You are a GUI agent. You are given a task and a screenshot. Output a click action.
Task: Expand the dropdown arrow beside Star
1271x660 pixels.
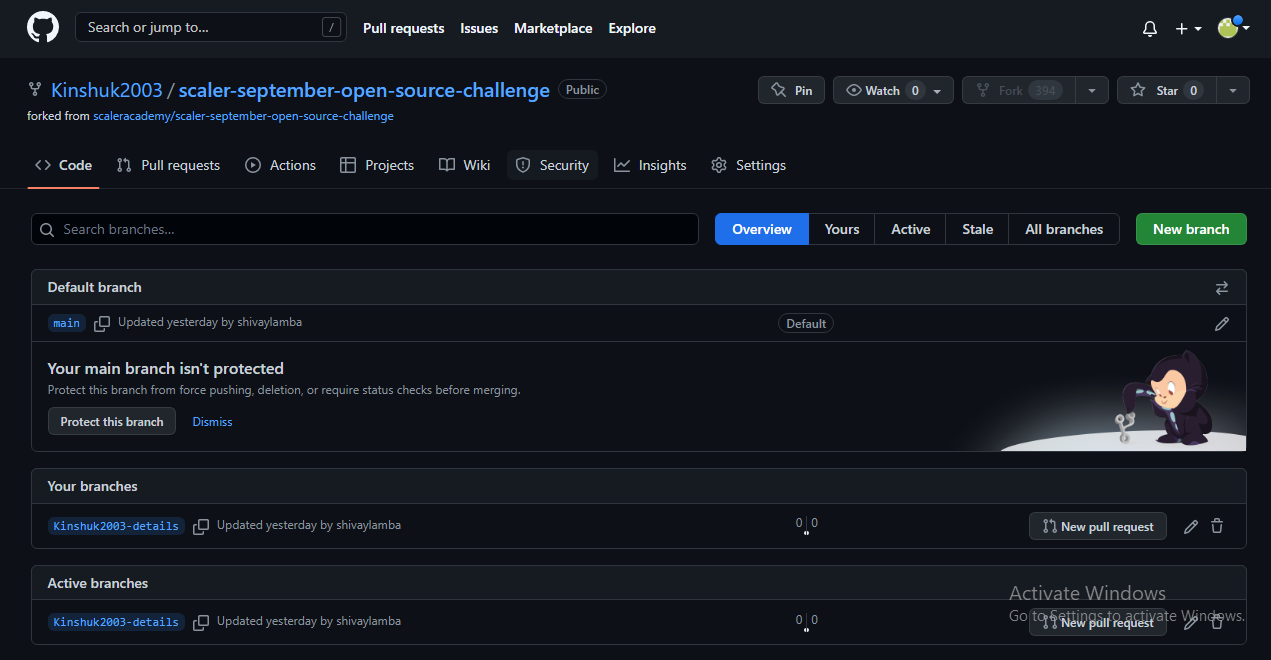[x=1233, y=90]
